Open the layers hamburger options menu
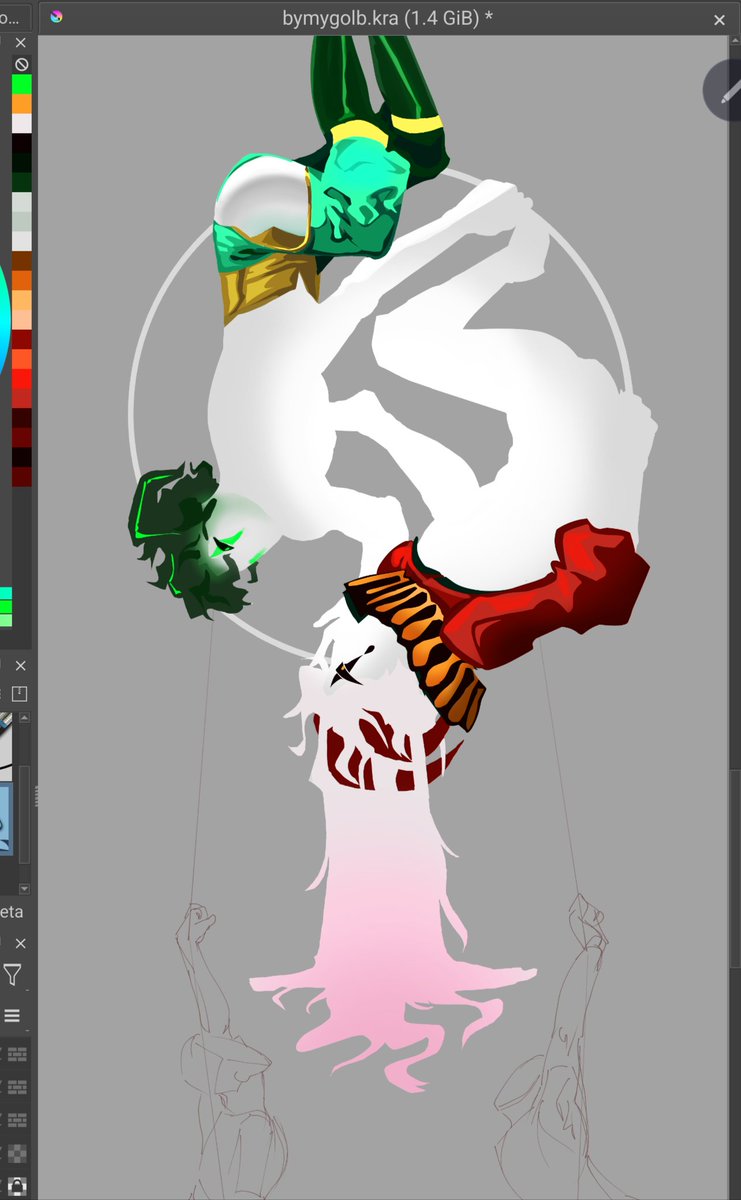Screen dimensions: 741x1200 (x=12, y=1016)
